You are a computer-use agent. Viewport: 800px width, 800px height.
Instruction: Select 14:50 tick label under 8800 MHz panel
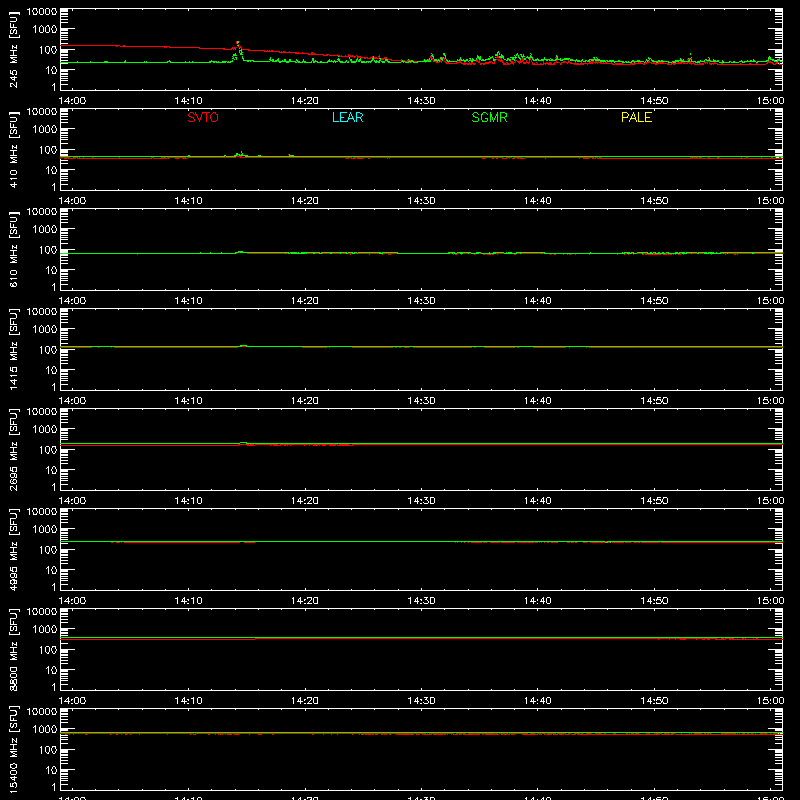click(x=654, y=701)
